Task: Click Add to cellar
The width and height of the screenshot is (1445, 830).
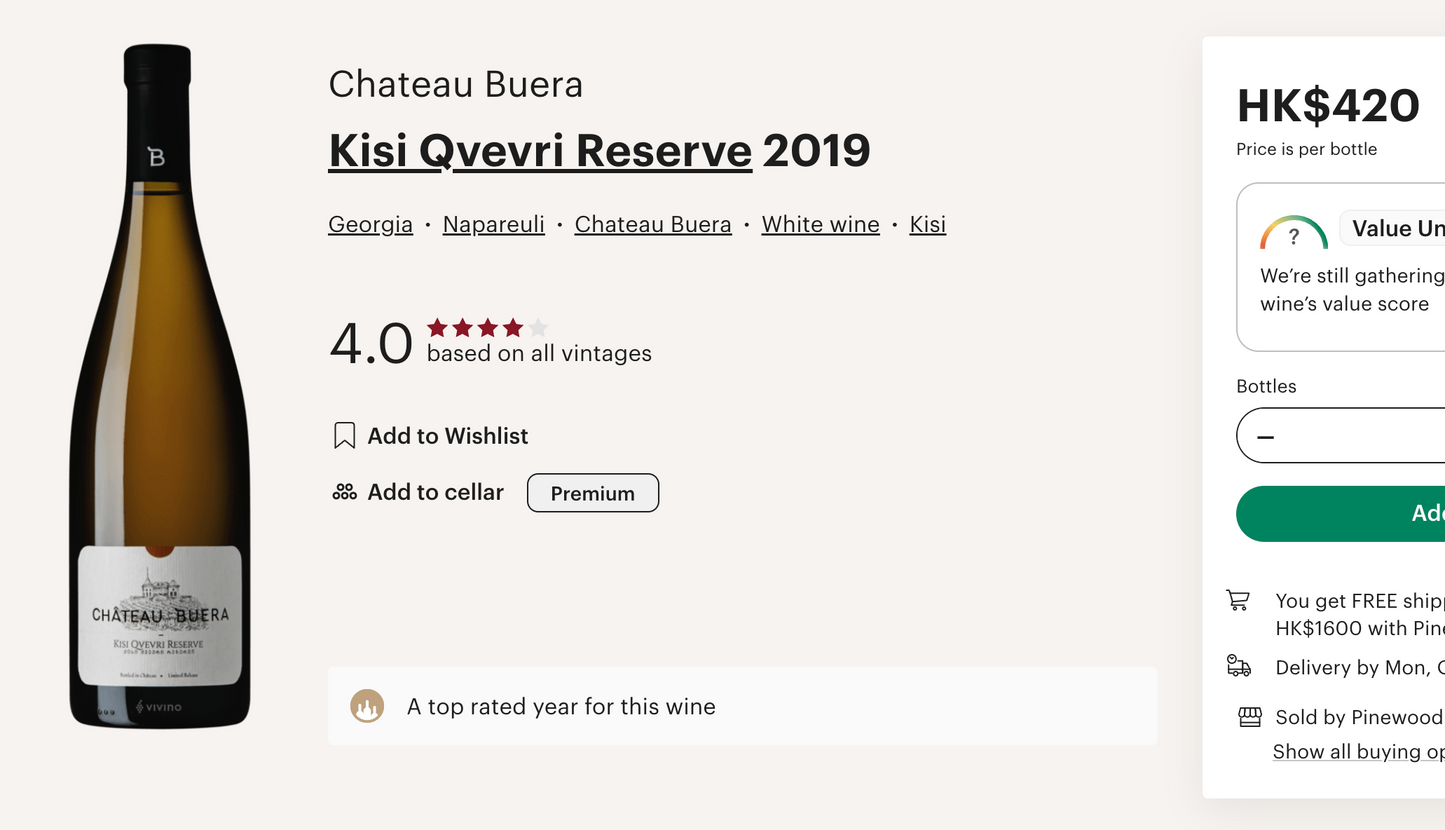Action: click(x=435, y=492)
